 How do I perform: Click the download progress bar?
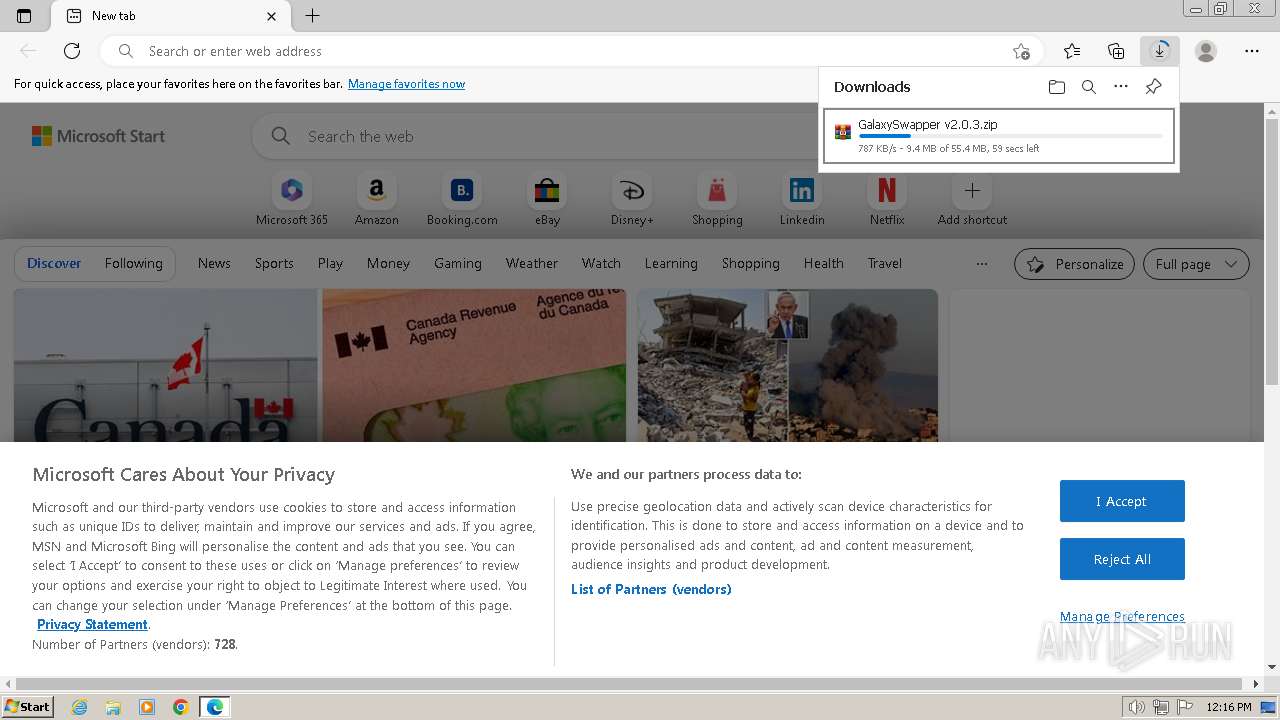tap(1010, 136)
